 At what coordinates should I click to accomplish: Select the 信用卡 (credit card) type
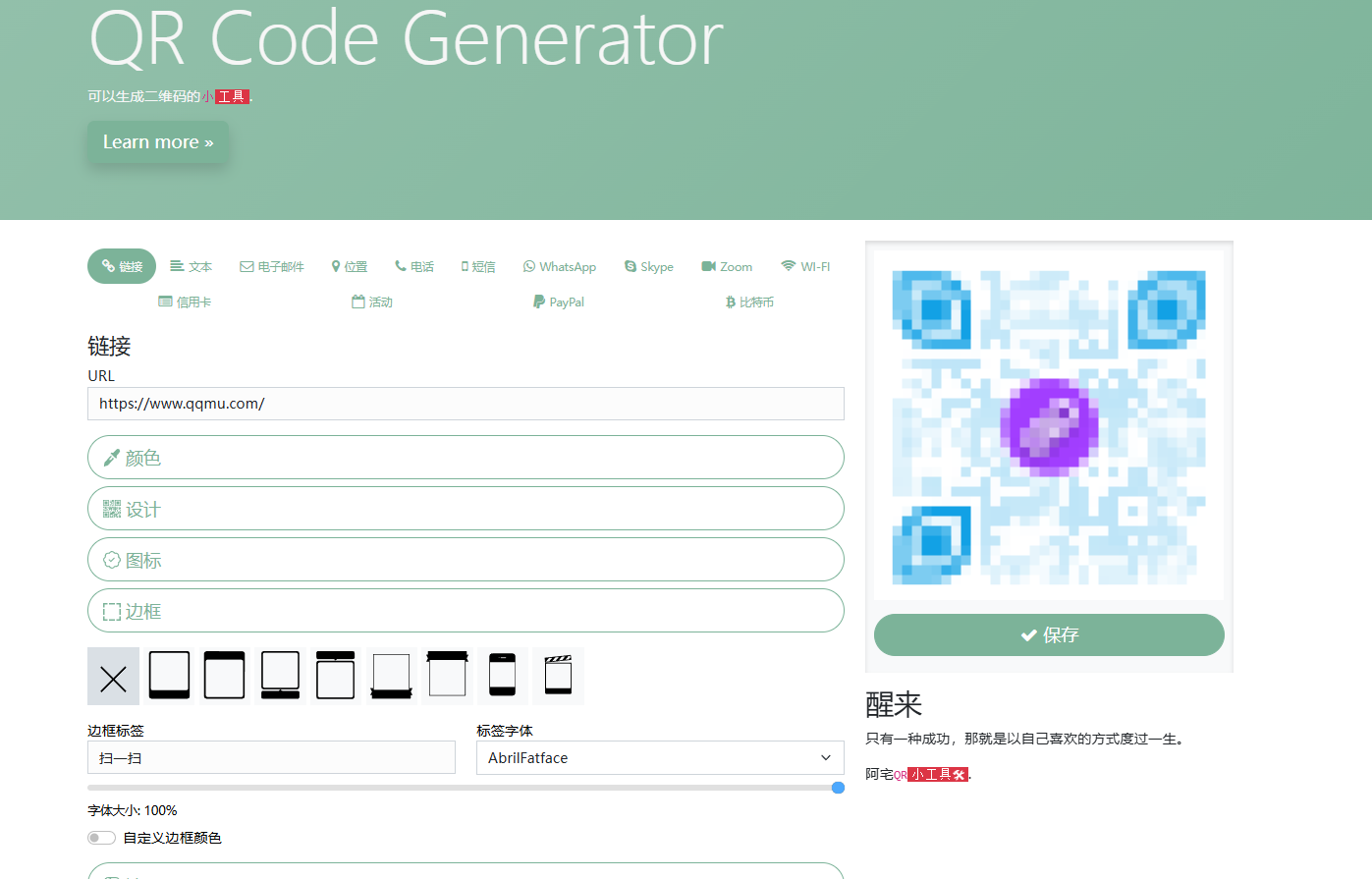[x=185, y=302]
